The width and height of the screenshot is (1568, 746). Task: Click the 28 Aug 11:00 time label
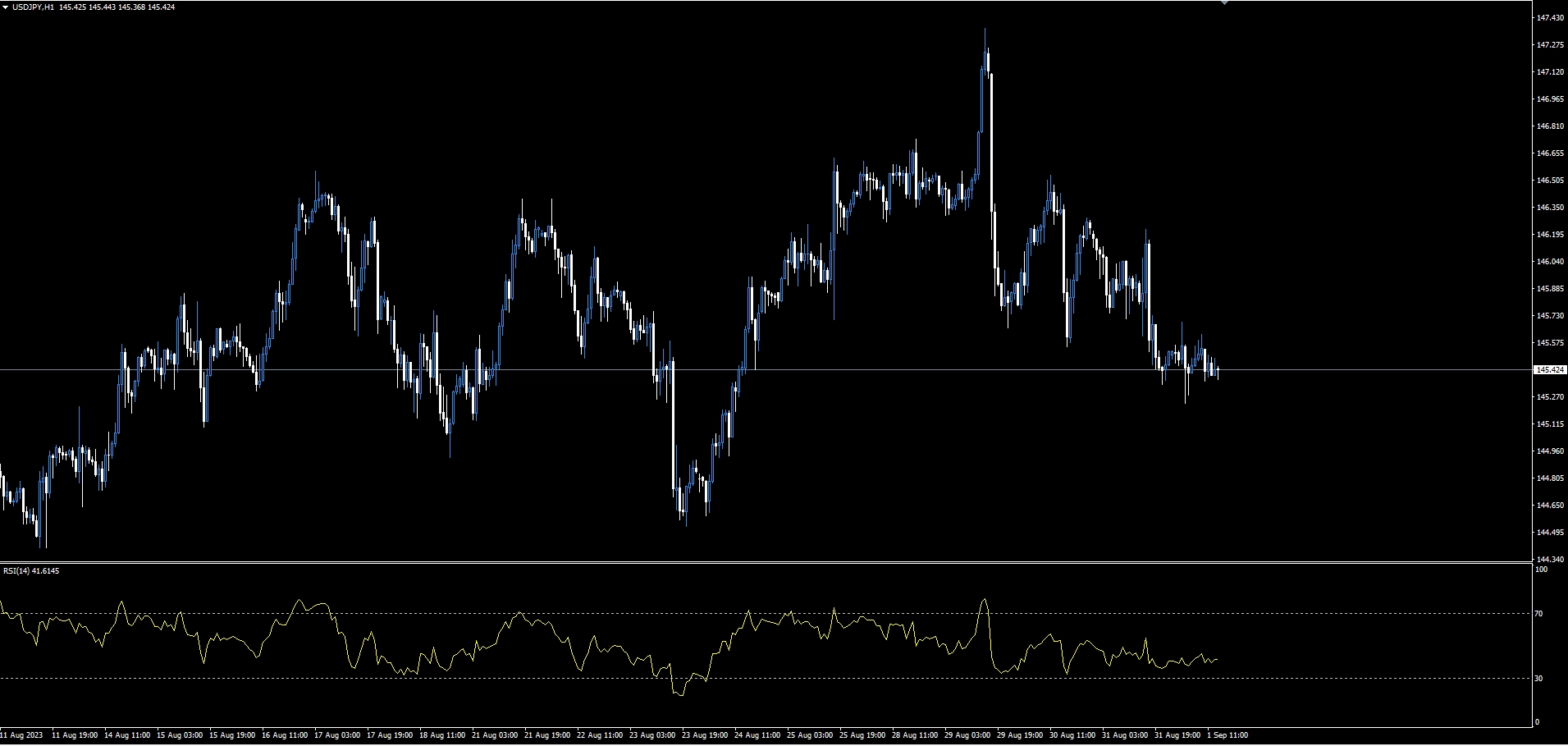(x=915, y=735)
